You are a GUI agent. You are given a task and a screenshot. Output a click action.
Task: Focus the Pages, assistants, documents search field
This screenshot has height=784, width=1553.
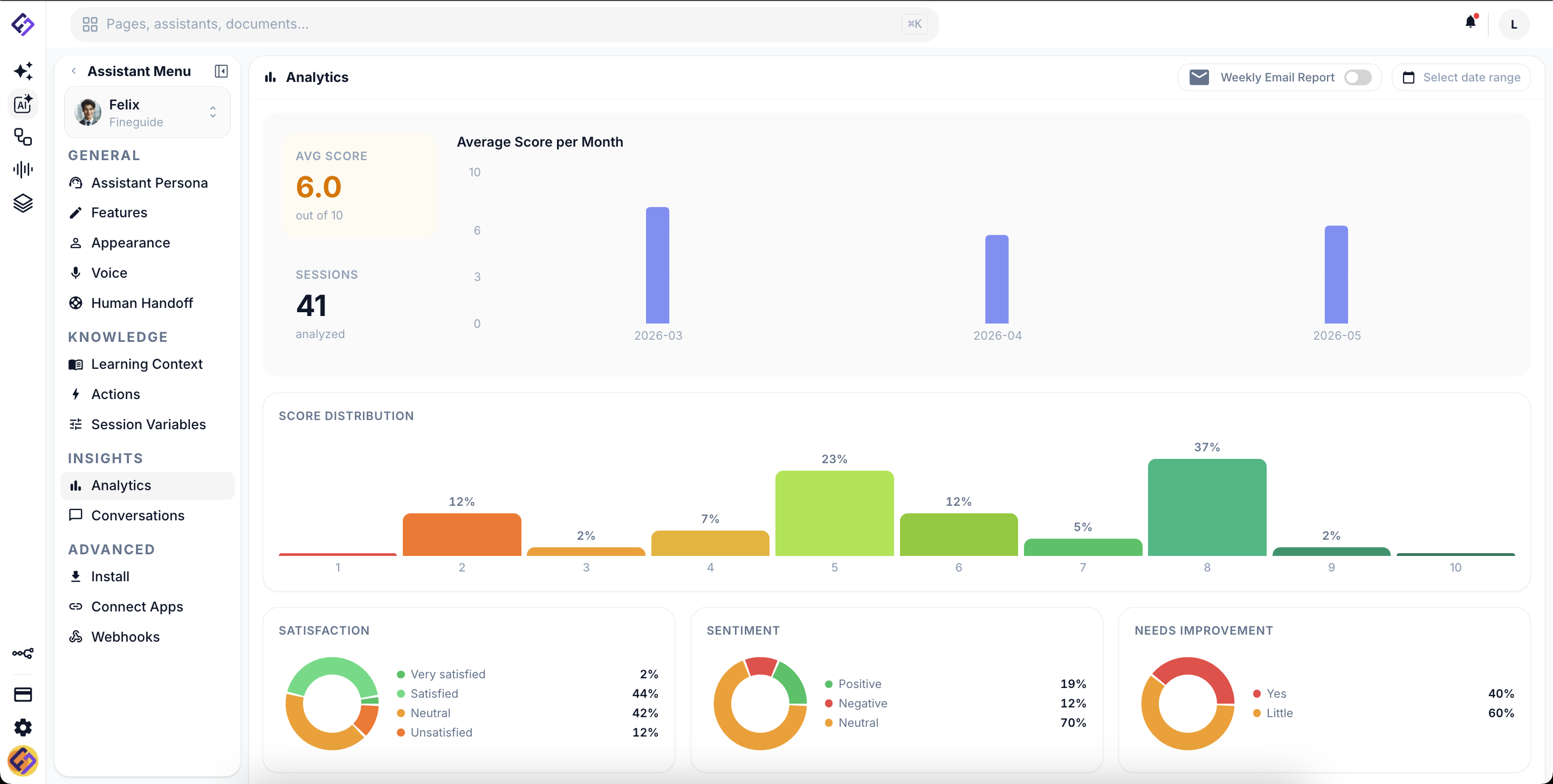pyautogui.click(x=504, y=24)
